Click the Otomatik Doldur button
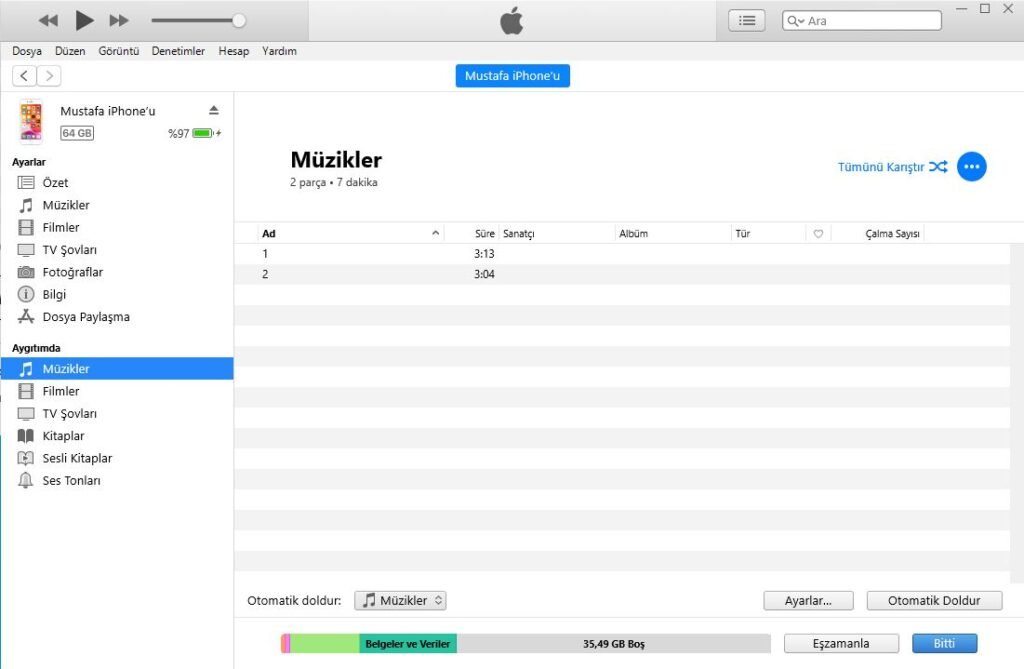Viewport: 1024px width, 669px height. [934, 600]
